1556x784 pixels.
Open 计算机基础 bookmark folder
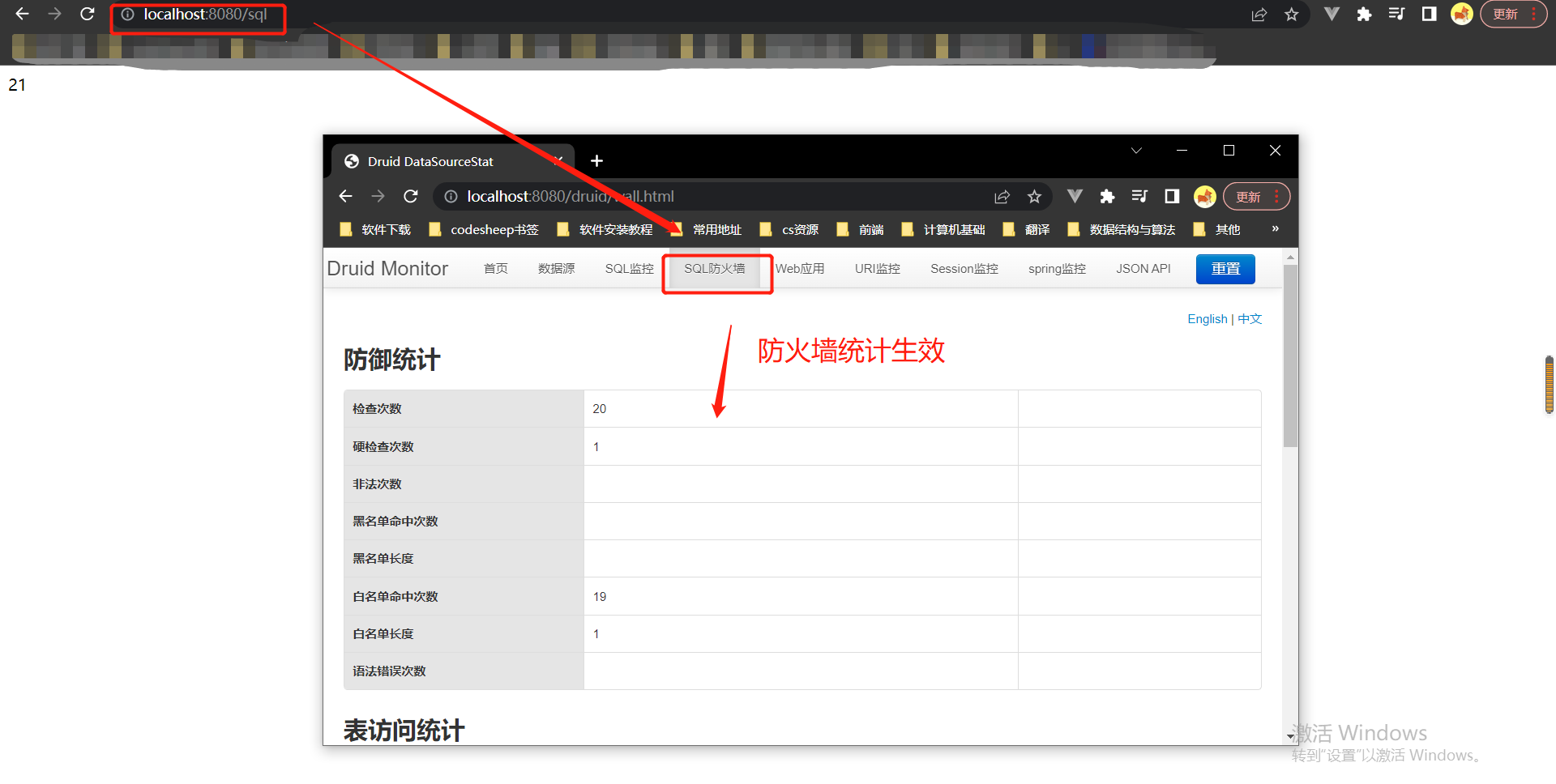(x=943, y=230)
